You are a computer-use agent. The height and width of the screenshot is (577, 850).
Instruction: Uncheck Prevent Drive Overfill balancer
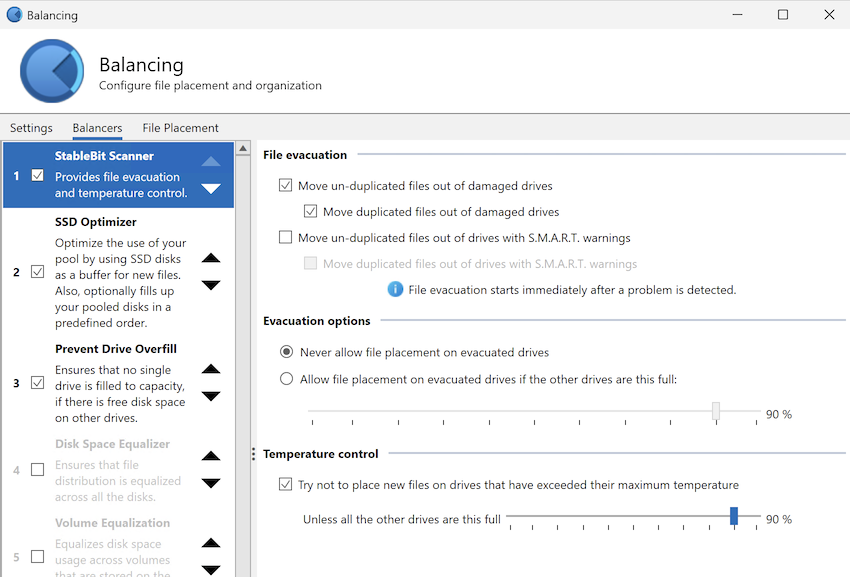pos(37,383)
